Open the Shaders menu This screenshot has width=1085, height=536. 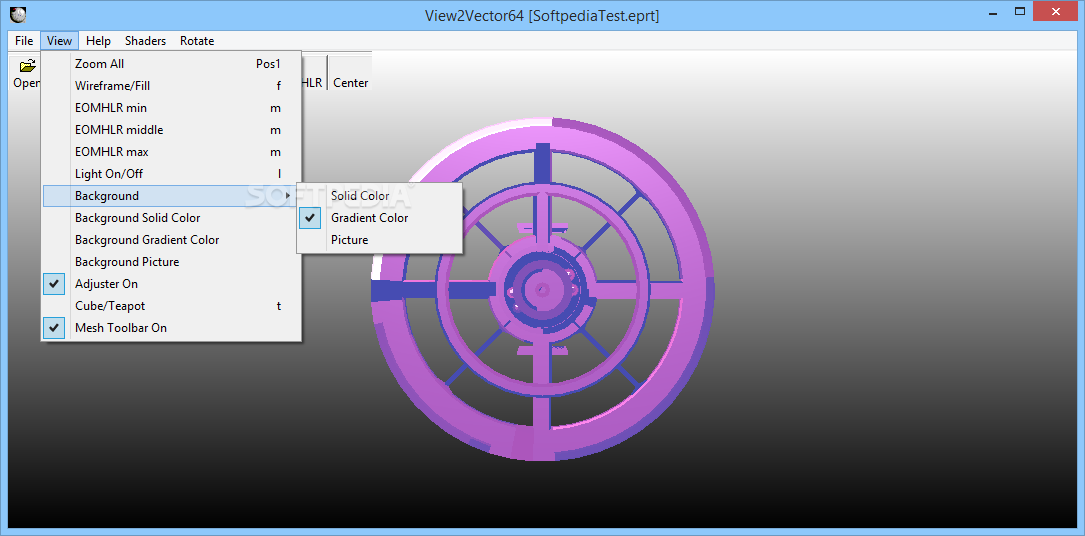pos(145,41)
